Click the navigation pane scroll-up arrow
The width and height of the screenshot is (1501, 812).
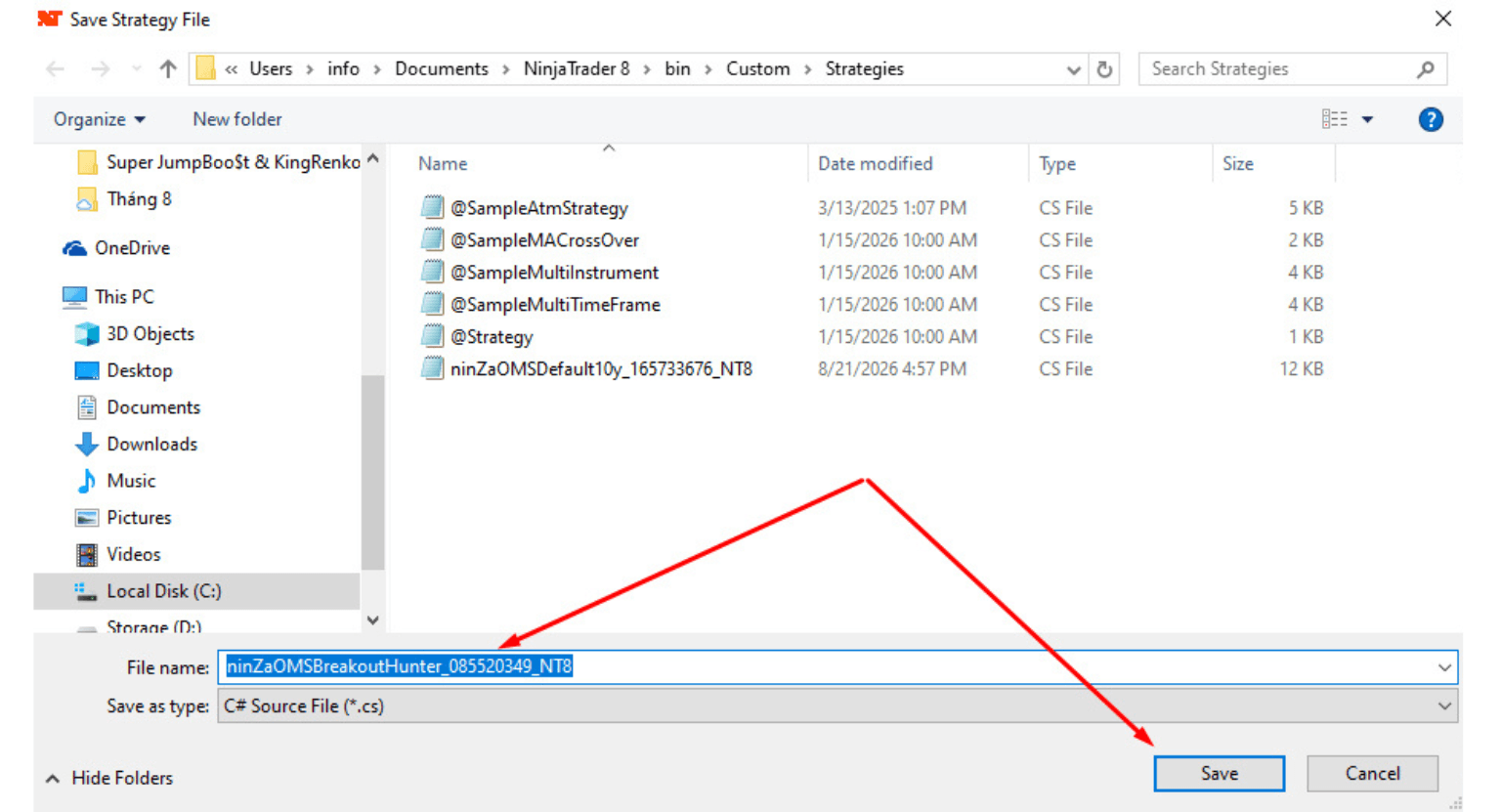click(372, 158)
